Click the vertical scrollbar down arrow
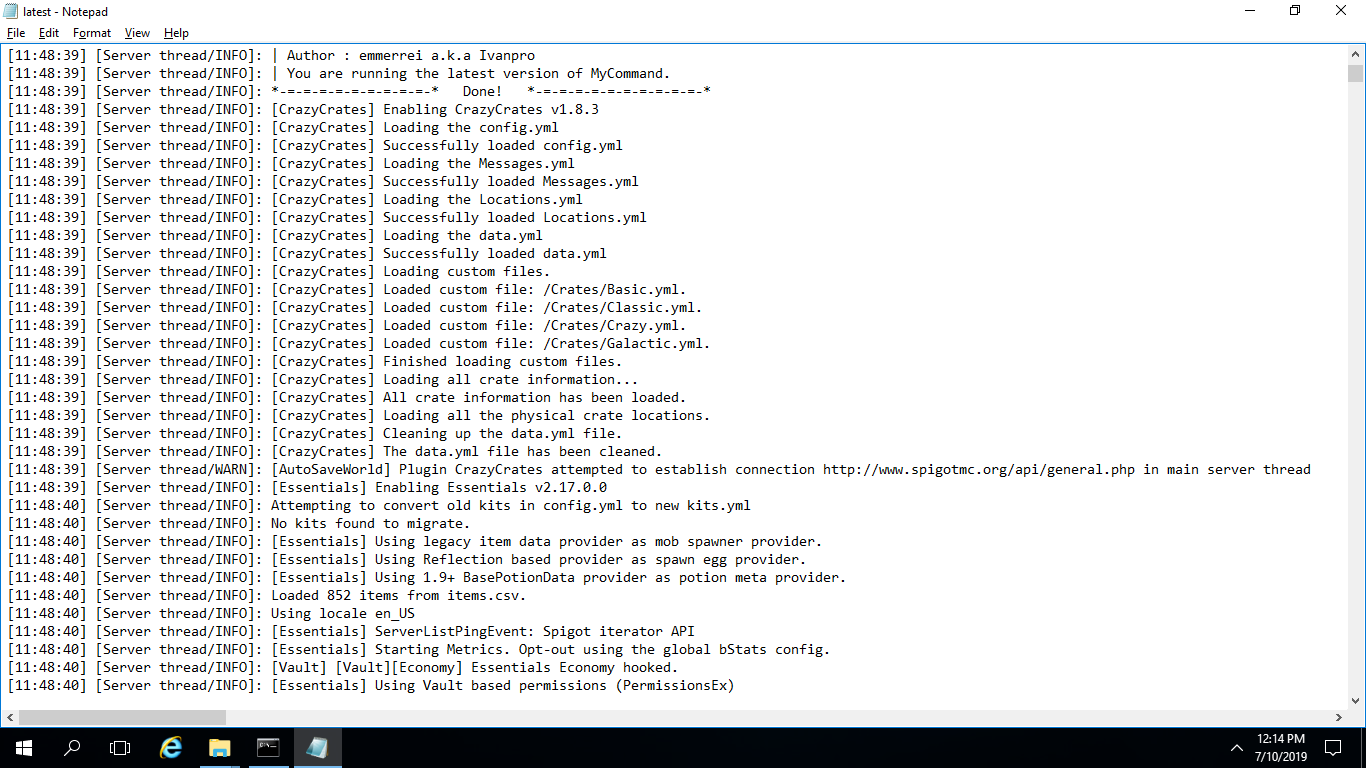The image size is (1366, 768). [x=1355, y=701]
